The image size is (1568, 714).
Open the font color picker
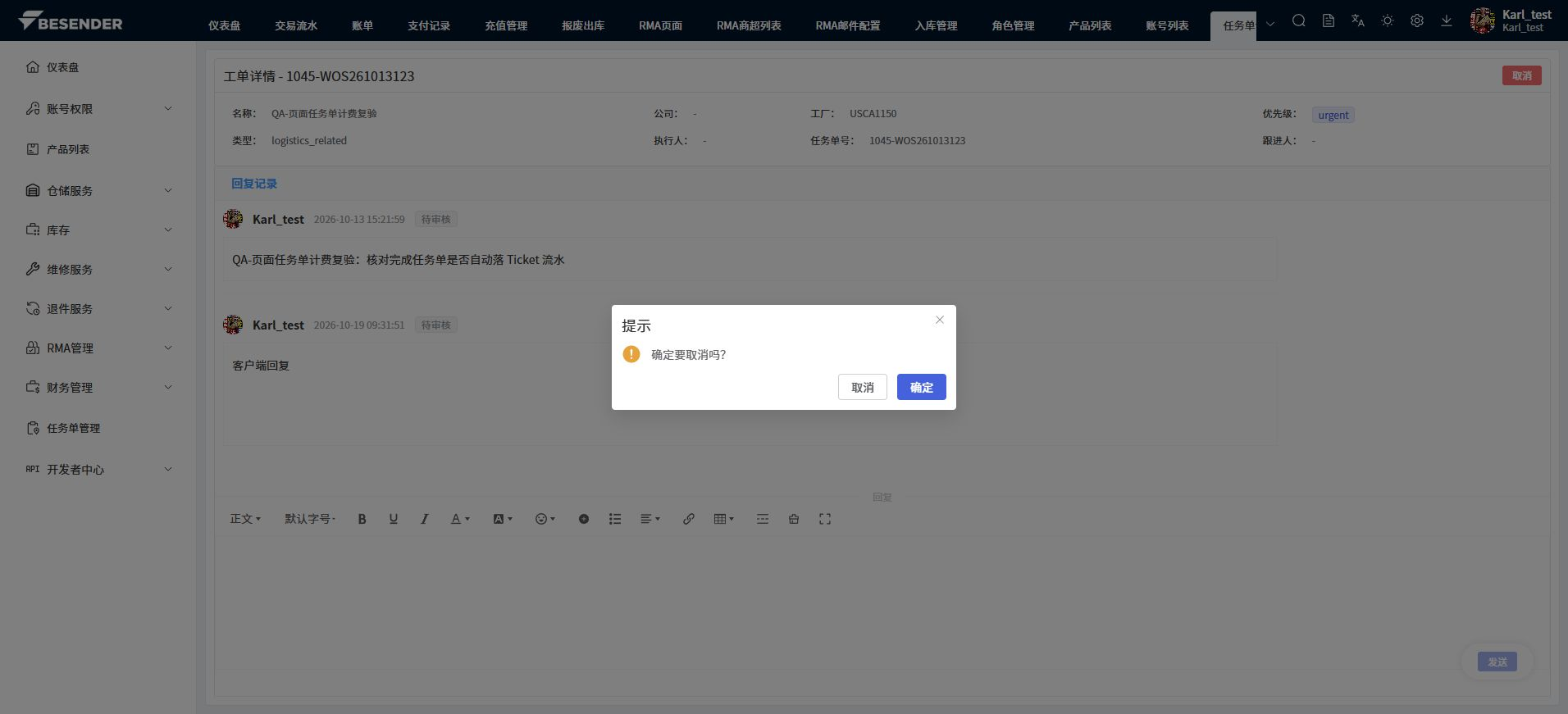460,519
